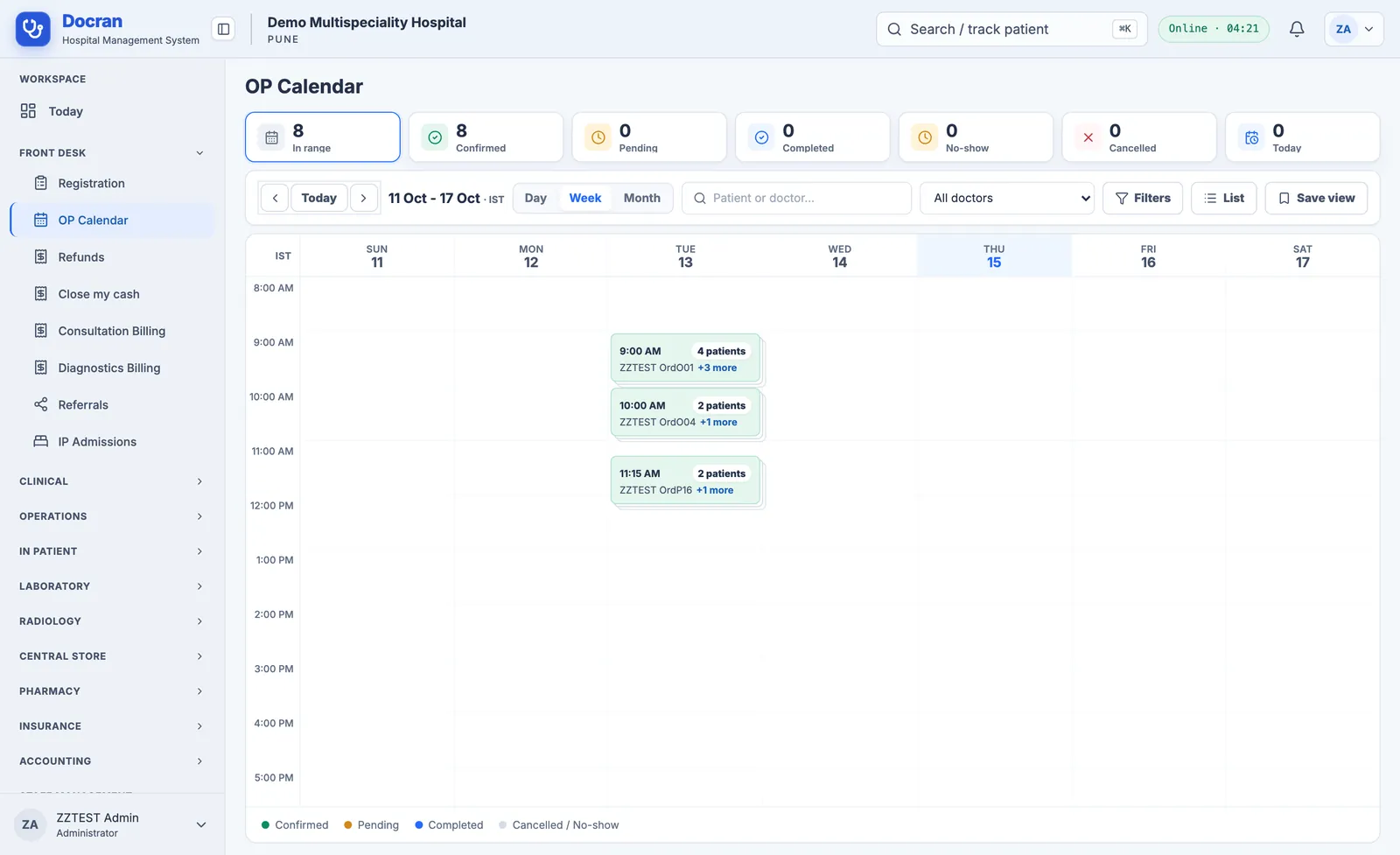
Task: Click the Docran stethoscope logo icon
Action: click(33, 29)
